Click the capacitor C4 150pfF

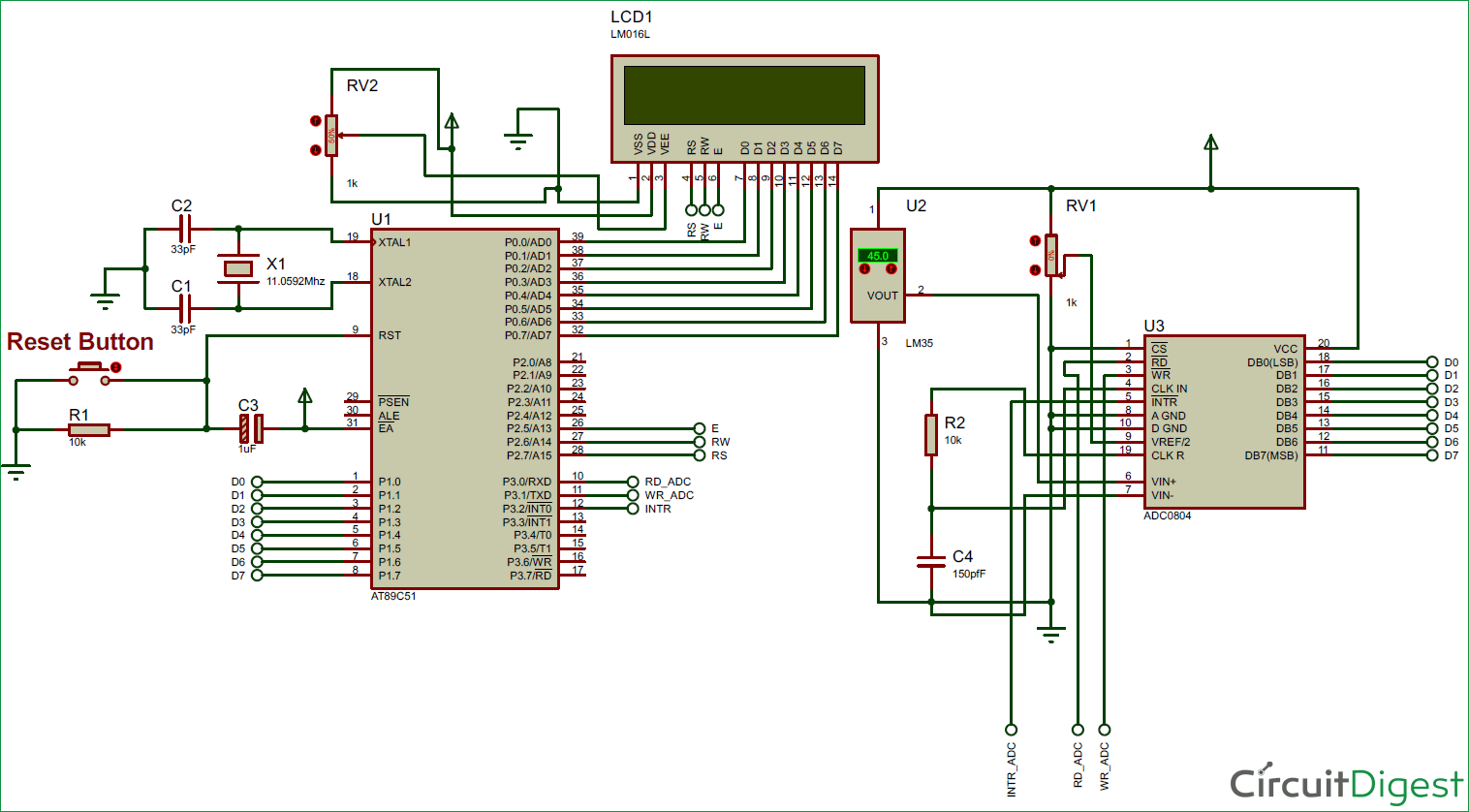(930, 560)
